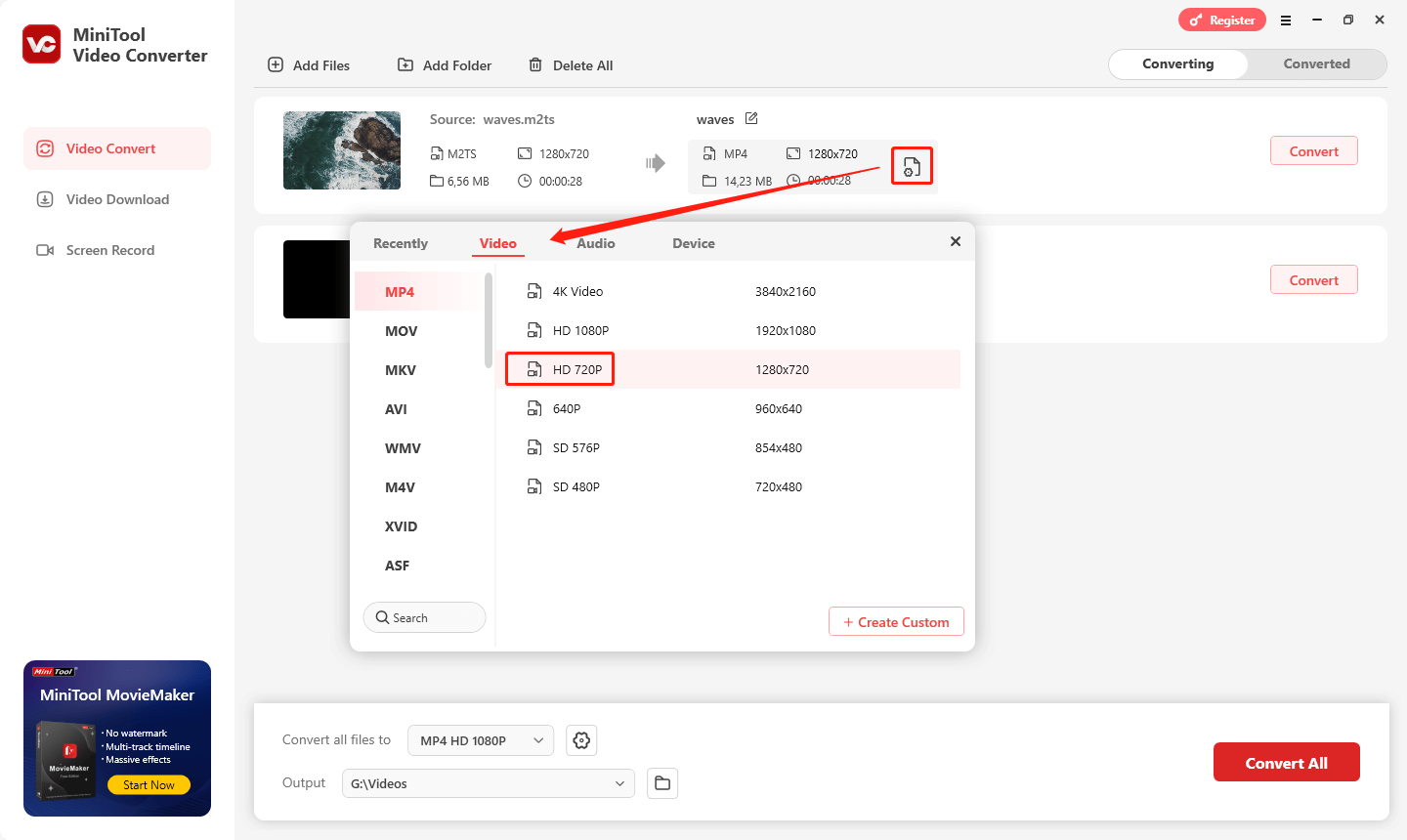Screen dimensions: 1407x840
Task: Click the Delete All trash icon
Action: click(x=535, y=64)
